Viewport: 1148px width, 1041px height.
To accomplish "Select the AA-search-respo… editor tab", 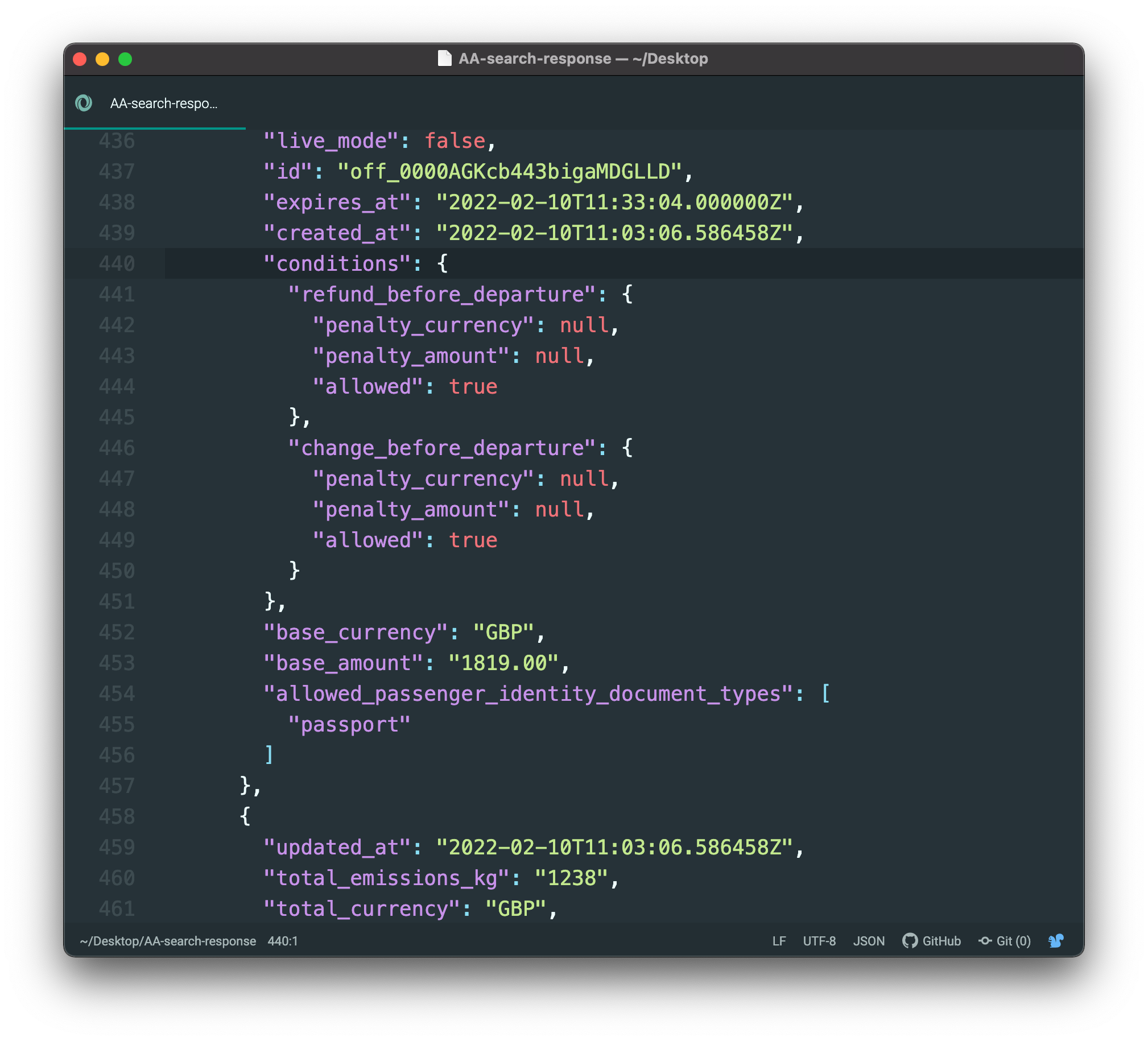I will click(x=154, y=103).
